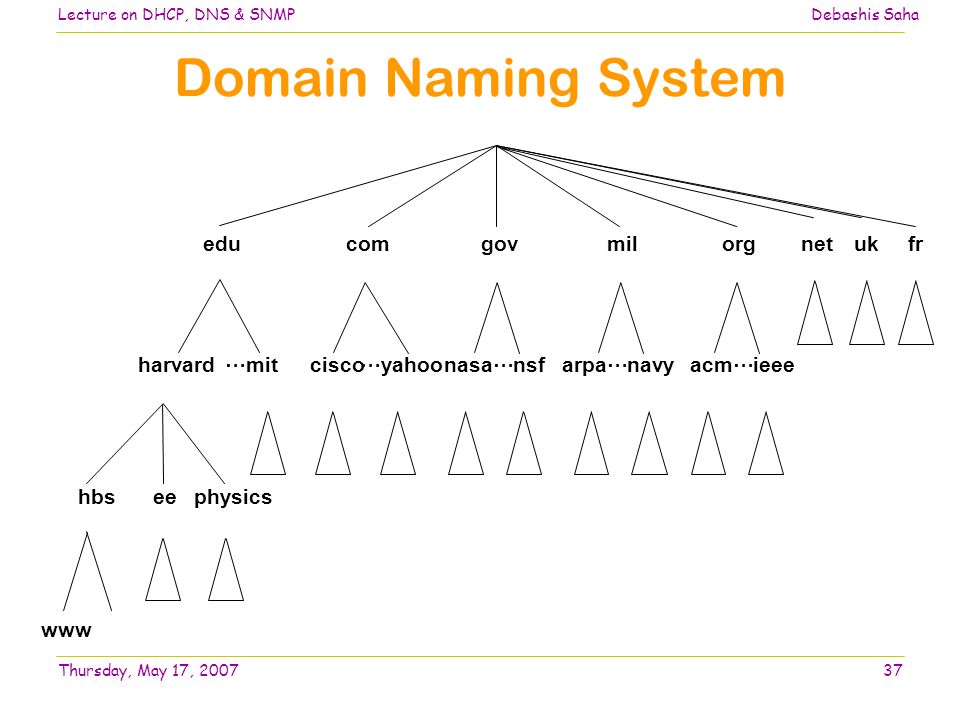The height and width of the screenshot is (720, 960).
Task: Click the 'physics' subdomain label
Action: coord(233,498)
